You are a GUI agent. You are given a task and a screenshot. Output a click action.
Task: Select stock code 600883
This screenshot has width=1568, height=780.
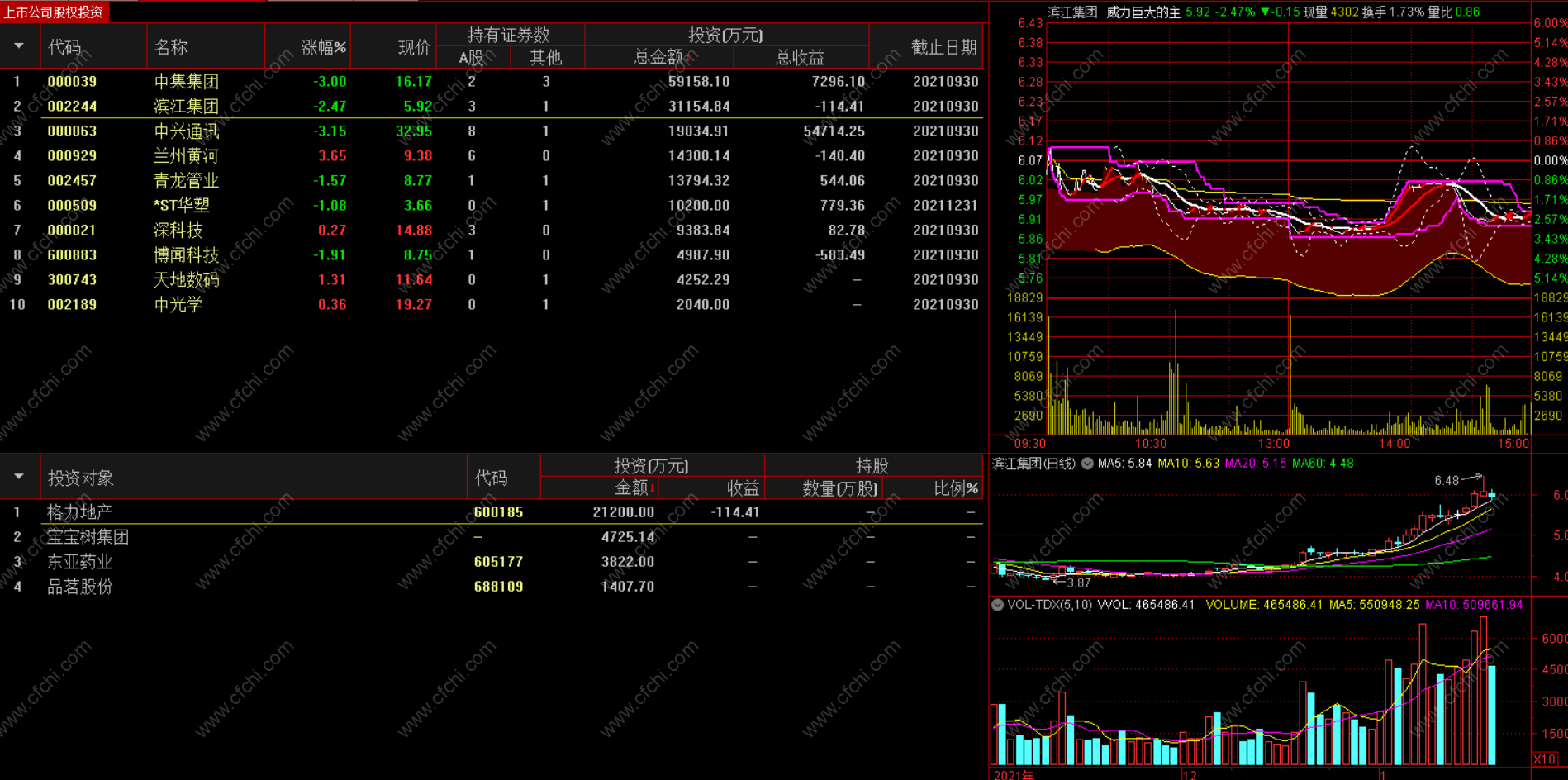pyautogui.click(x=72, y=255)
